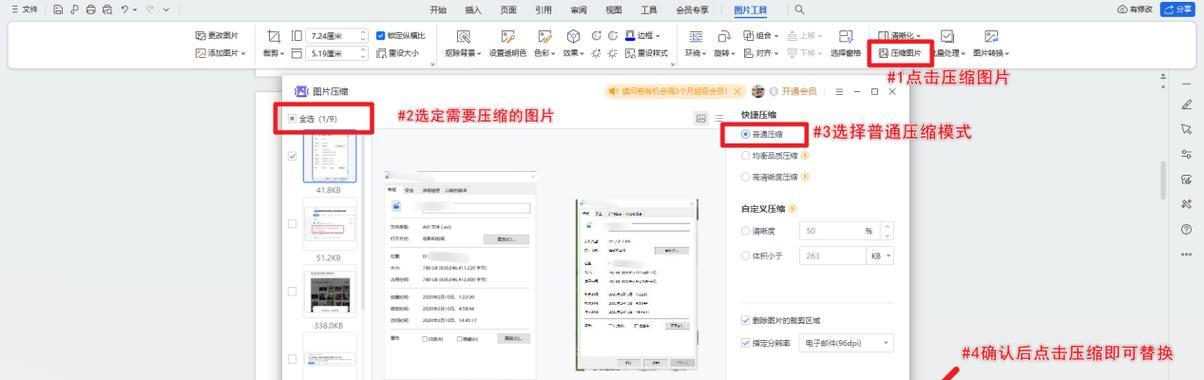Click 更改图片 to change picture
1204x380 pixels.
pos(218,35)
